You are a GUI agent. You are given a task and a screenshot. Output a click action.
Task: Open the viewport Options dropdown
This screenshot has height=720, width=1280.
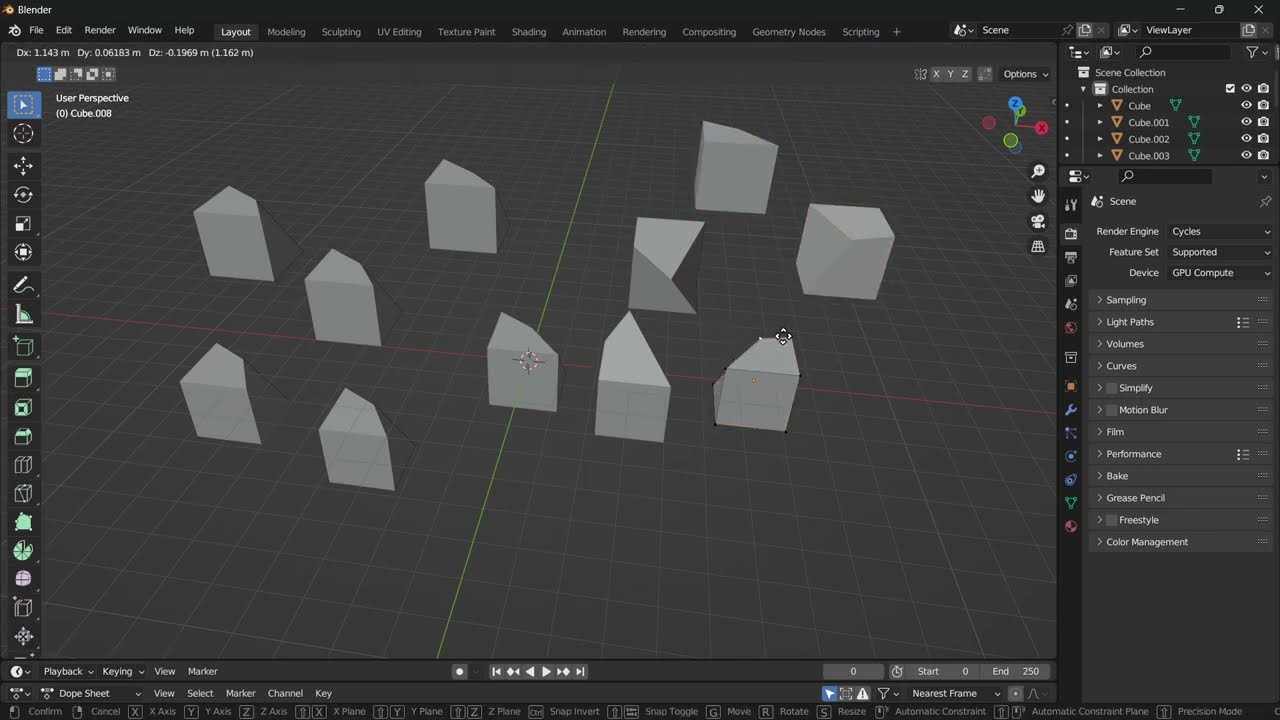[x=1026, y=74]
